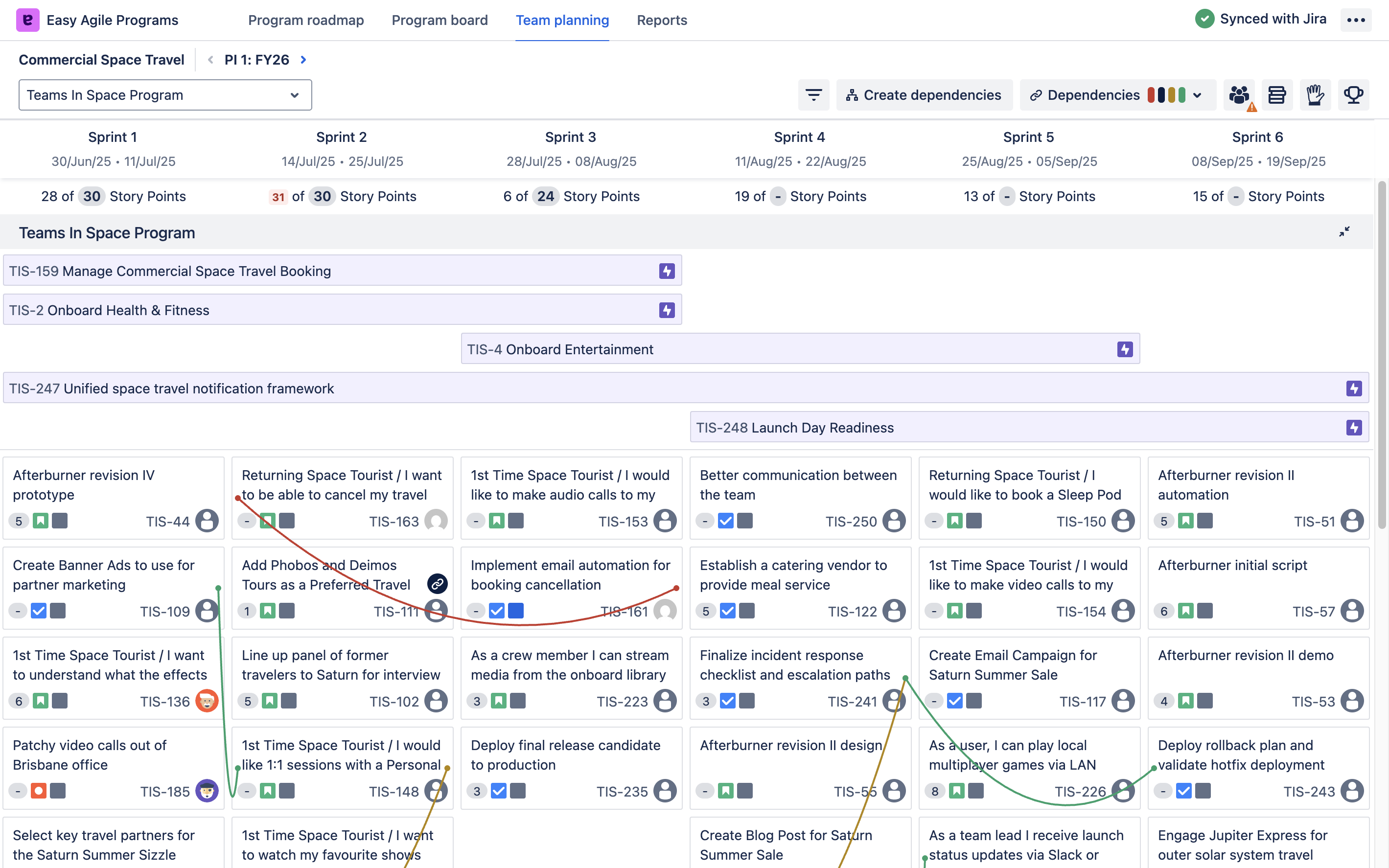Click lightning icon on TIS-4 Onboard Entertainment
Screen dimensions: 1389x868
click(1124, 349)
